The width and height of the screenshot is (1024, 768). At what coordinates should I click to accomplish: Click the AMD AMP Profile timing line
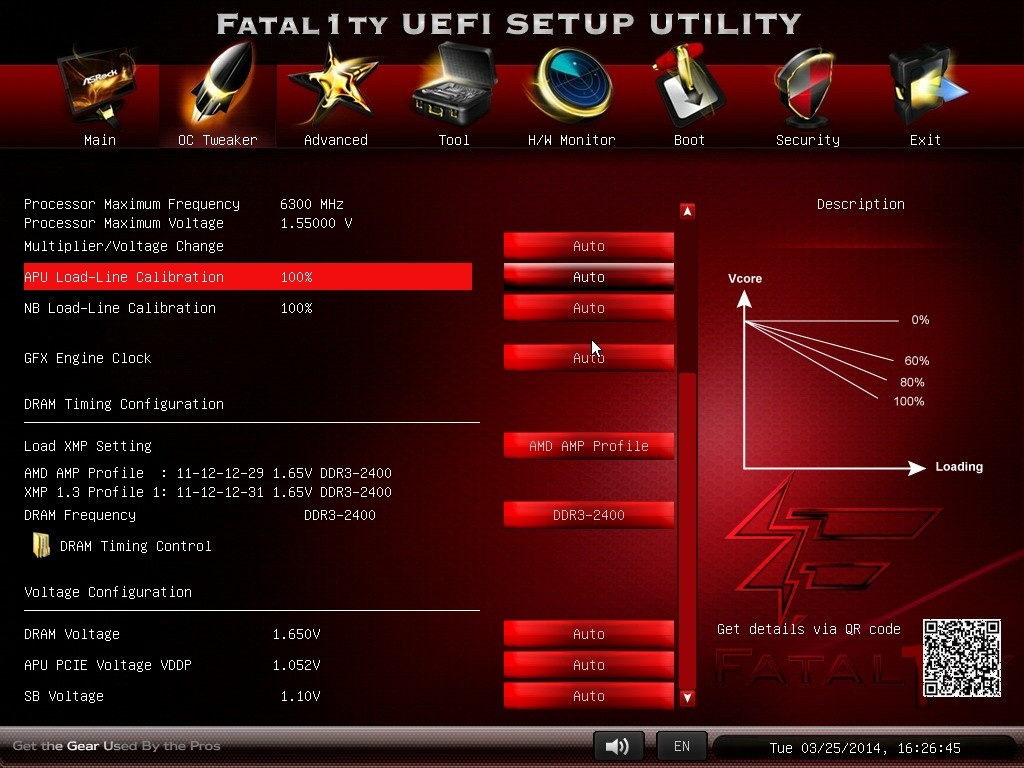point(208,473)
